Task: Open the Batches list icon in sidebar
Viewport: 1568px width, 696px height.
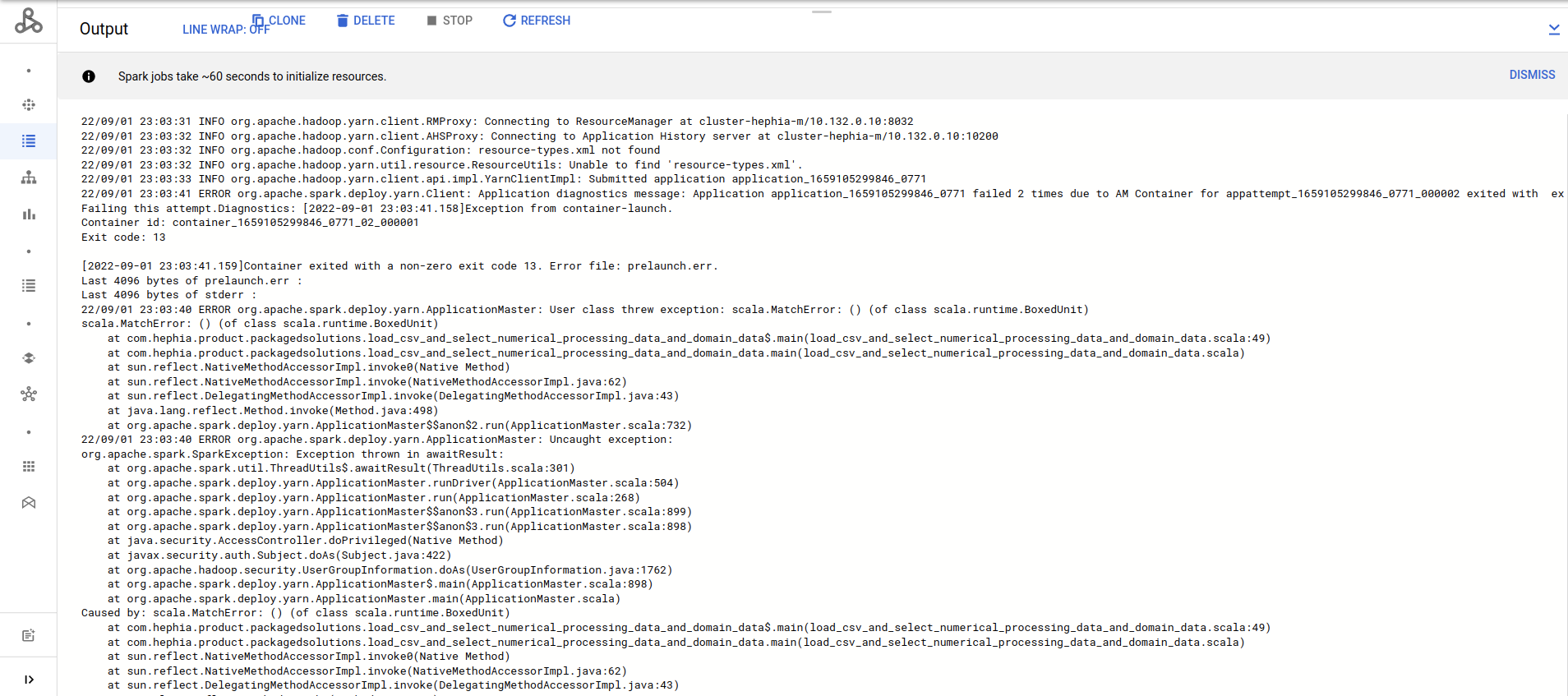Action: pyautogui.click(x=29, y=286)
